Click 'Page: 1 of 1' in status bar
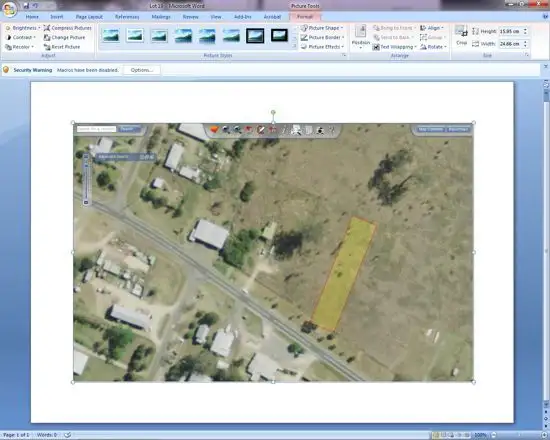This screenshot has width=550, height=440. tap(16, 435)
